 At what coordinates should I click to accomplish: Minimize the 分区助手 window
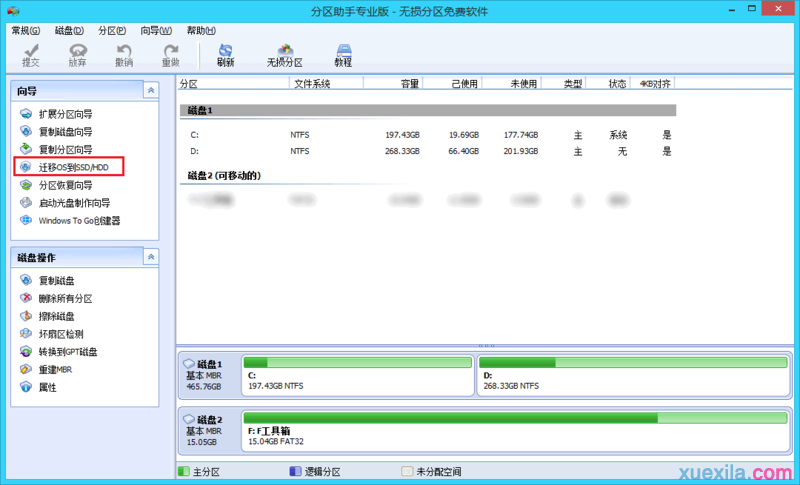[732, 9]
